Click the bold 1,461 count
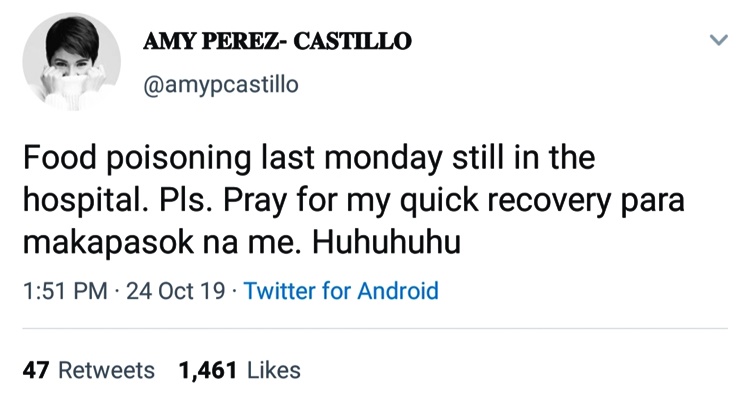Image resolution: width=750 pixels, height=402 pixels. click(208, 370)
